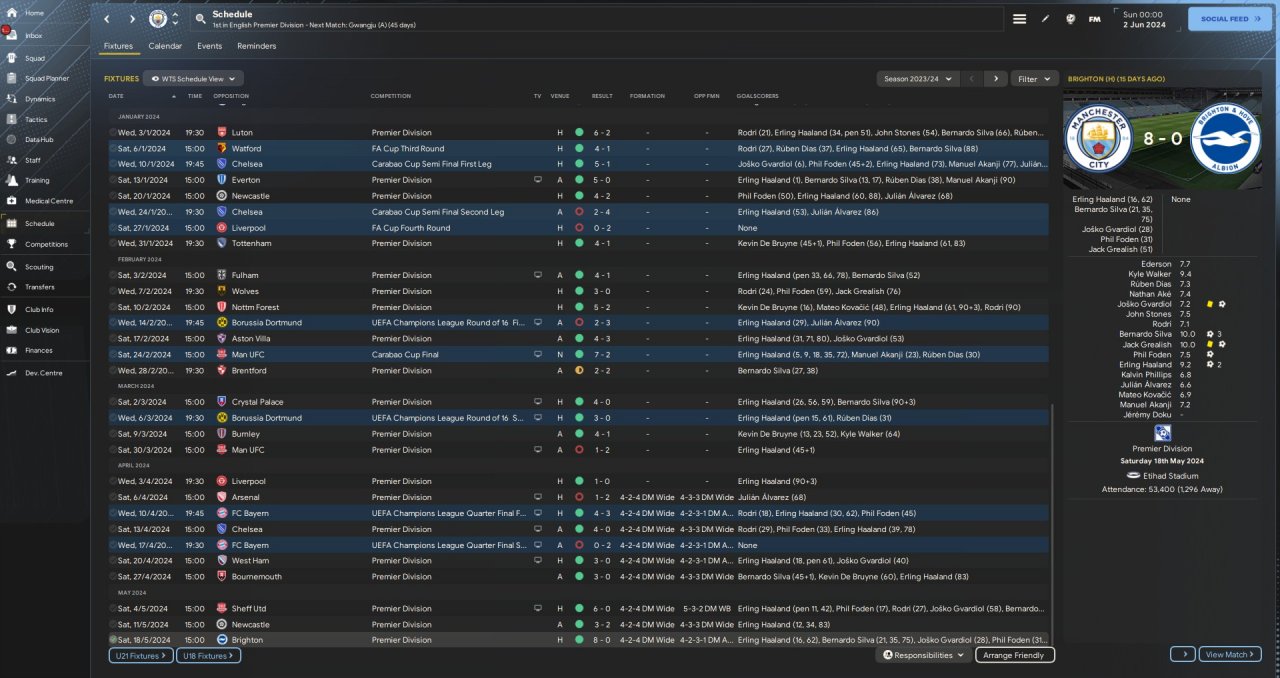Screen dimensions: 1280x678
Task: Click the Arrange Friendly button
Action: pos(1014,655)
